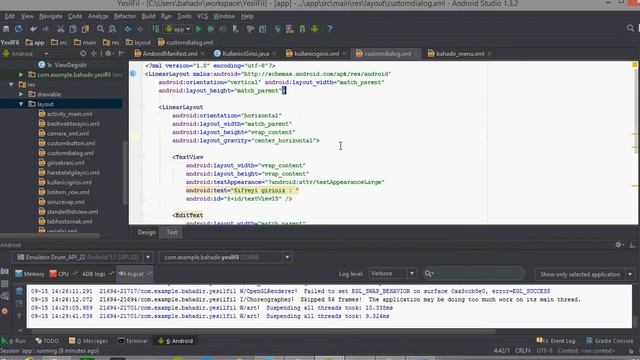
Task: Click the Attach debugger to process icon
Action: point(236,29)
